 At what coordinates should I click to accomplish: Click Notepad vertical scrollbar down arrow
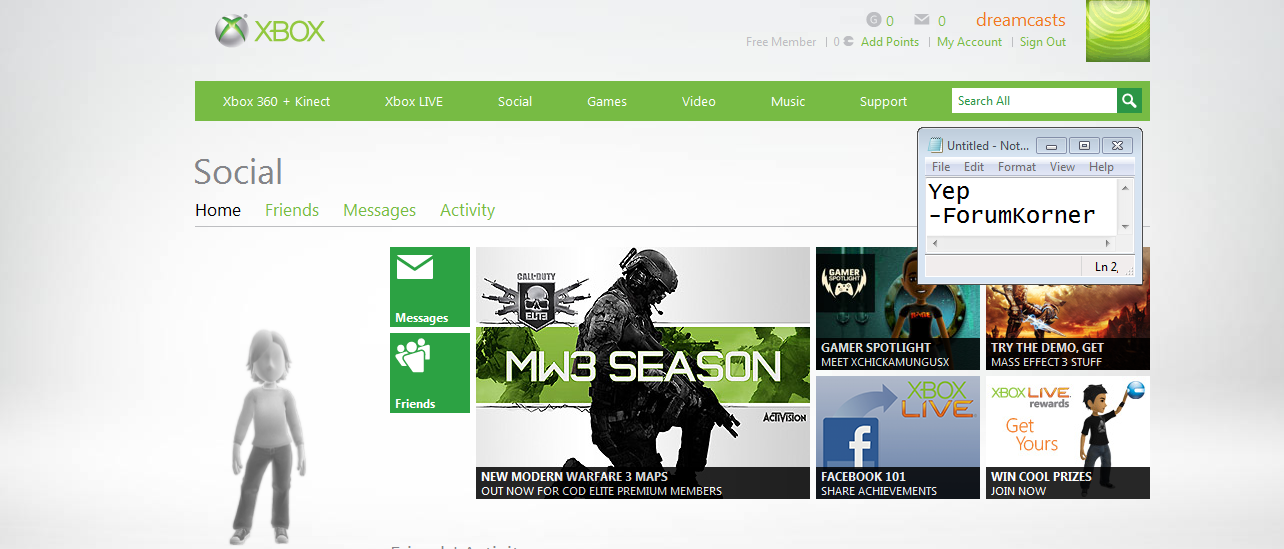(x=1126, y=227)
